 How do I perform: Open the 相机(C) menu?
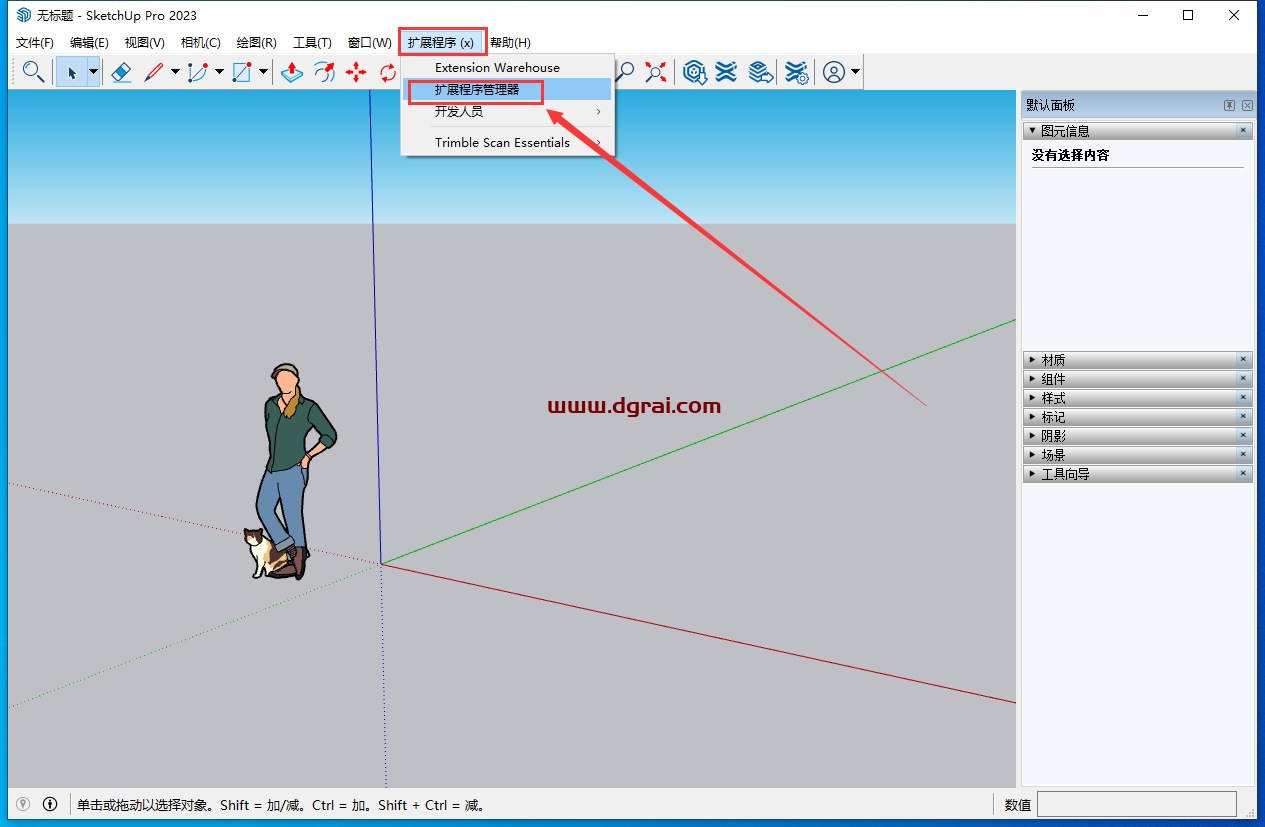click(200, 43)
